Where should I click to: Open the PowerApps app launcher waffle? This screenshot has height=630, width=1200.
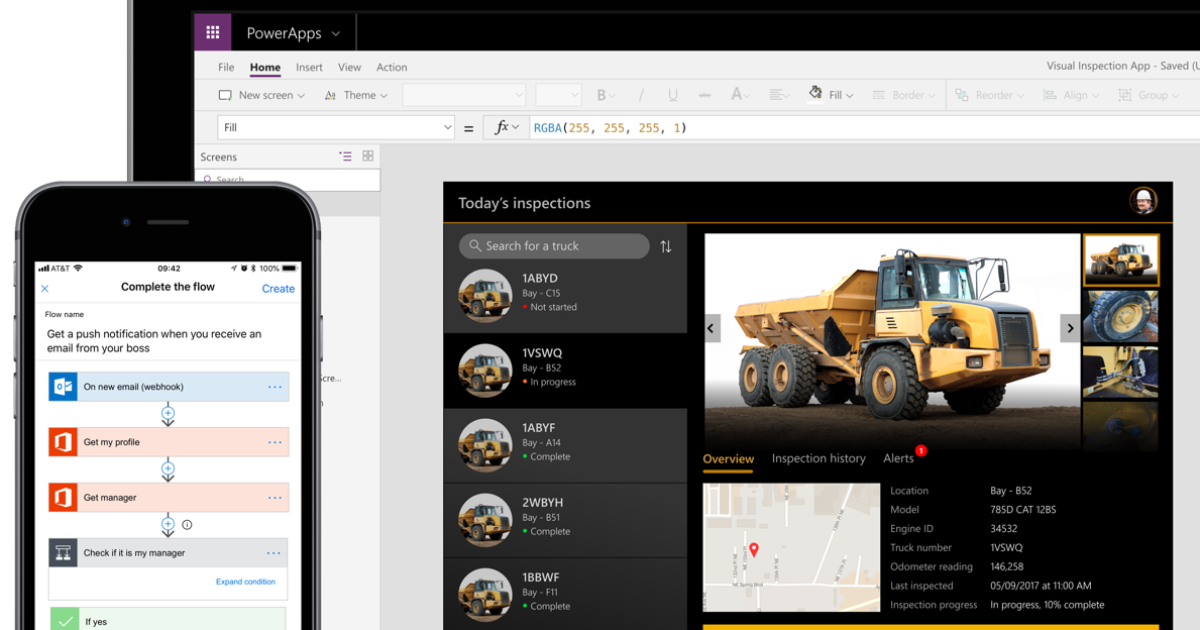pos(212,33)
